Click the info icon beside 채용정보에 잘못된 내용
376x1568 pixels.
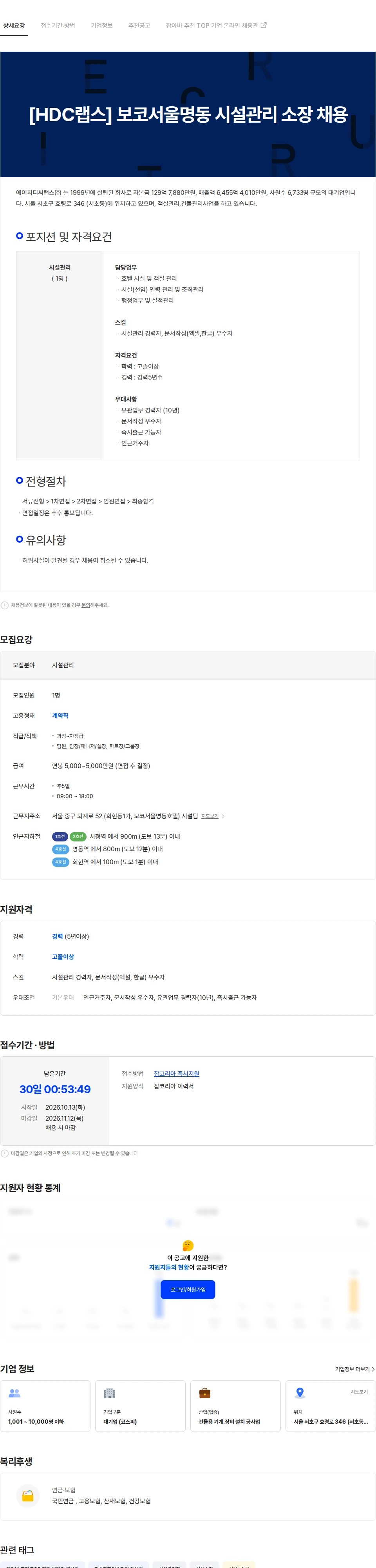click(x=5, y=605)
